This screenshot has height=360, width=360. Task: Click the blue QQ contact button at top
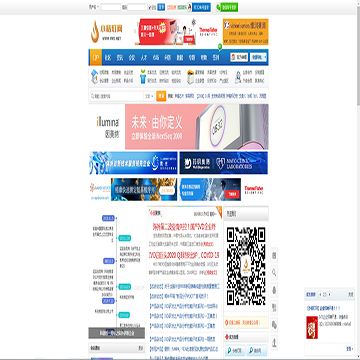199,7
